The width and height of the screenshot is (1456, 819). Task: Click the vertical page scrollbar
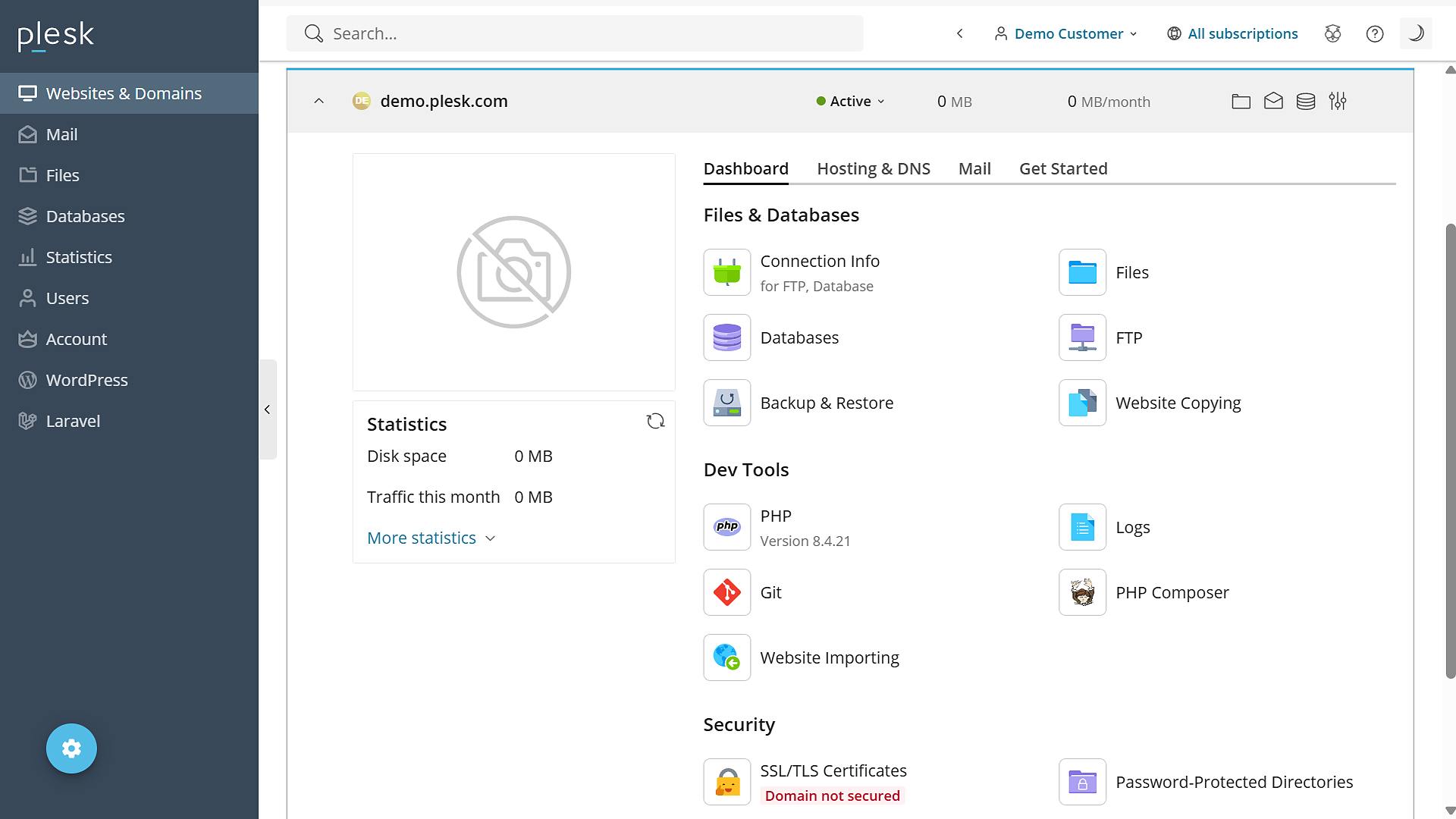click(x=1450, y=450)
